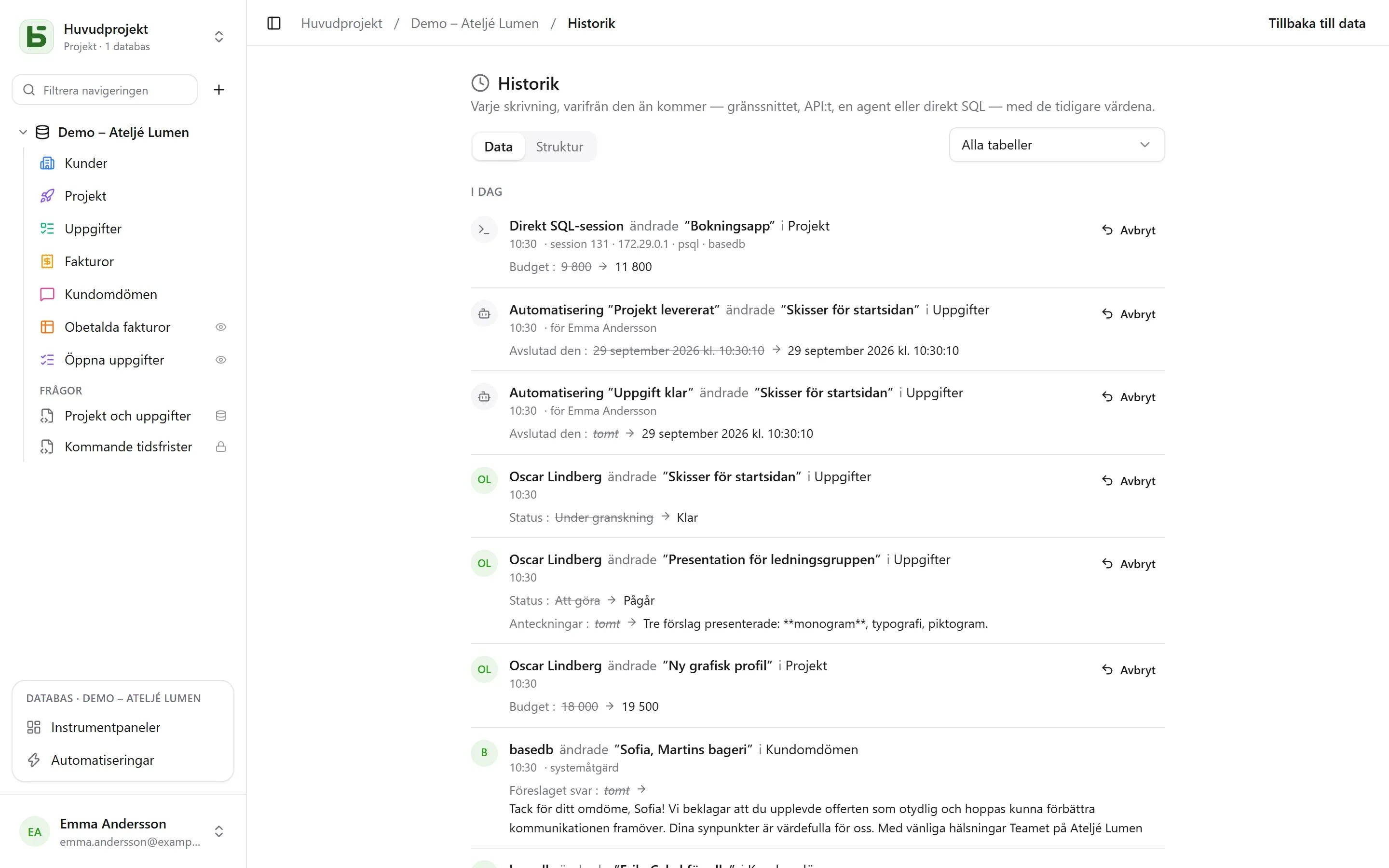This screenshot has width=1389, height=868.
Task: Click the plus icon next to navigation filter
Action: (x=218, y=90)
